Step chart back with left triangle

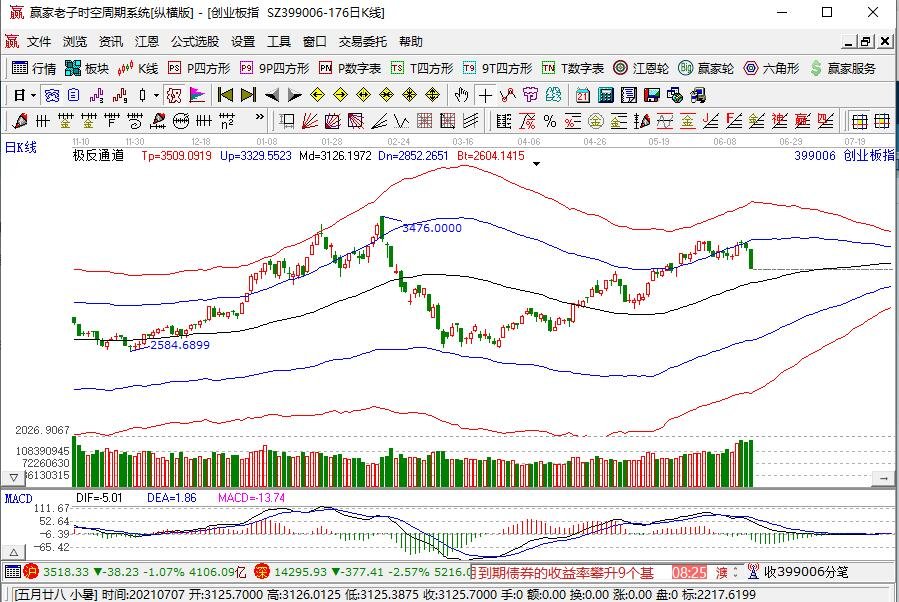[272, 95]
